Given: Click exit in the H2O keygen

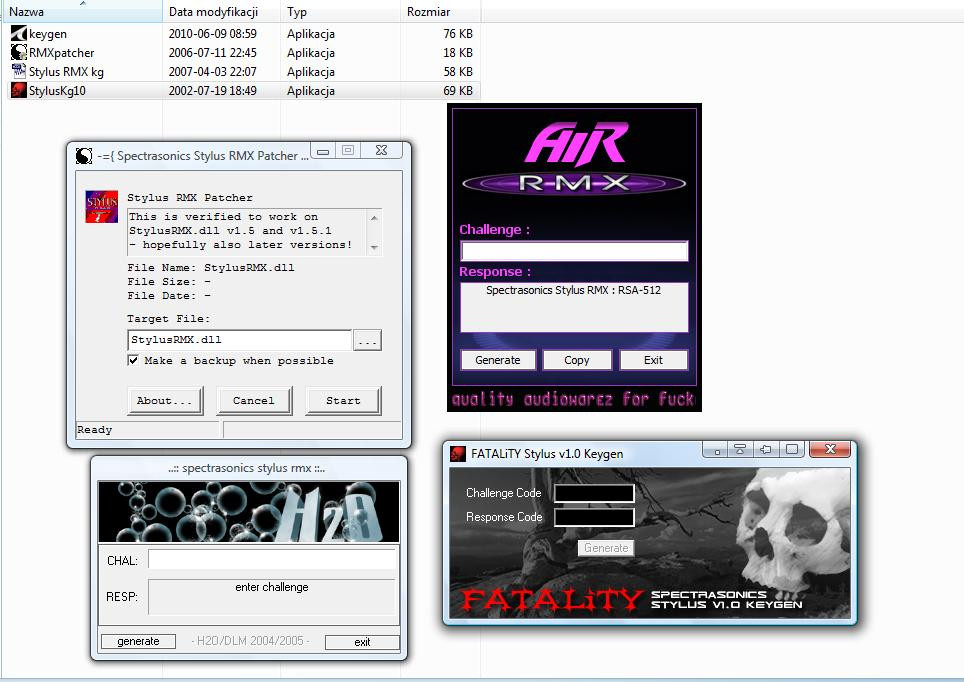Looking at the screenshot, I should (362, 642).
